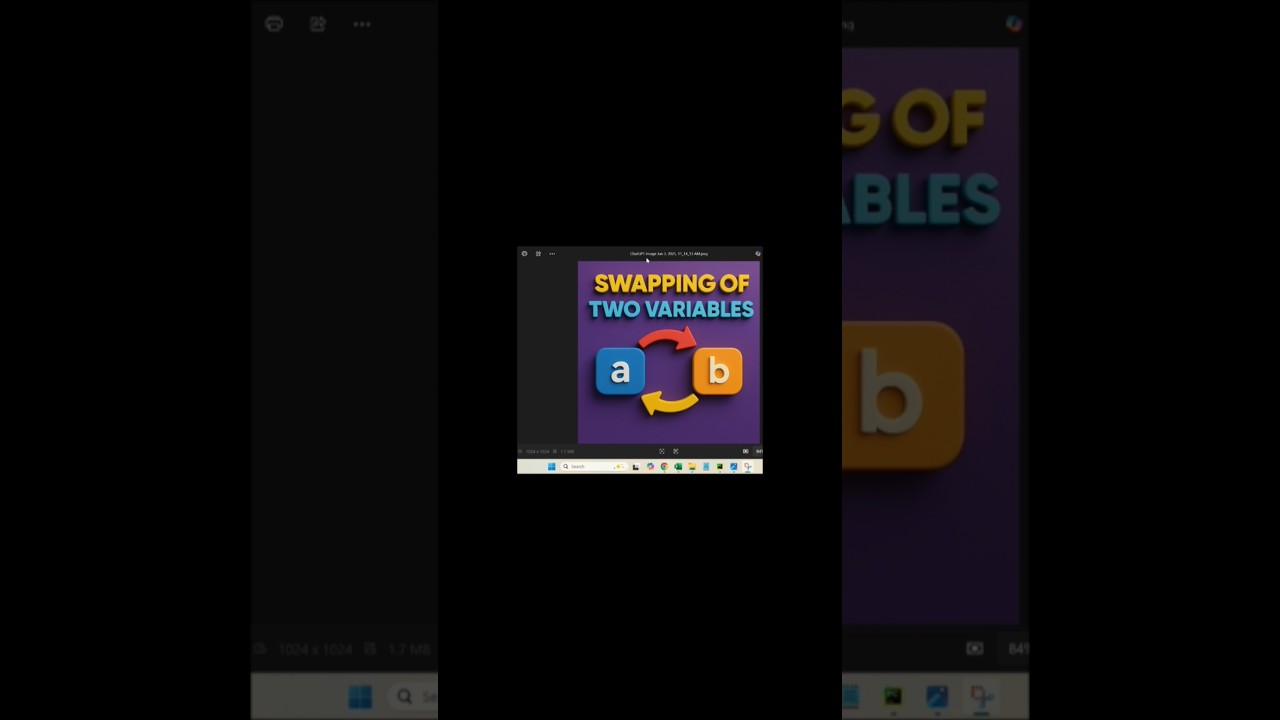Open Task View from the taskbar
This screenshot has height=720, width=1280.
pos(636,467)
